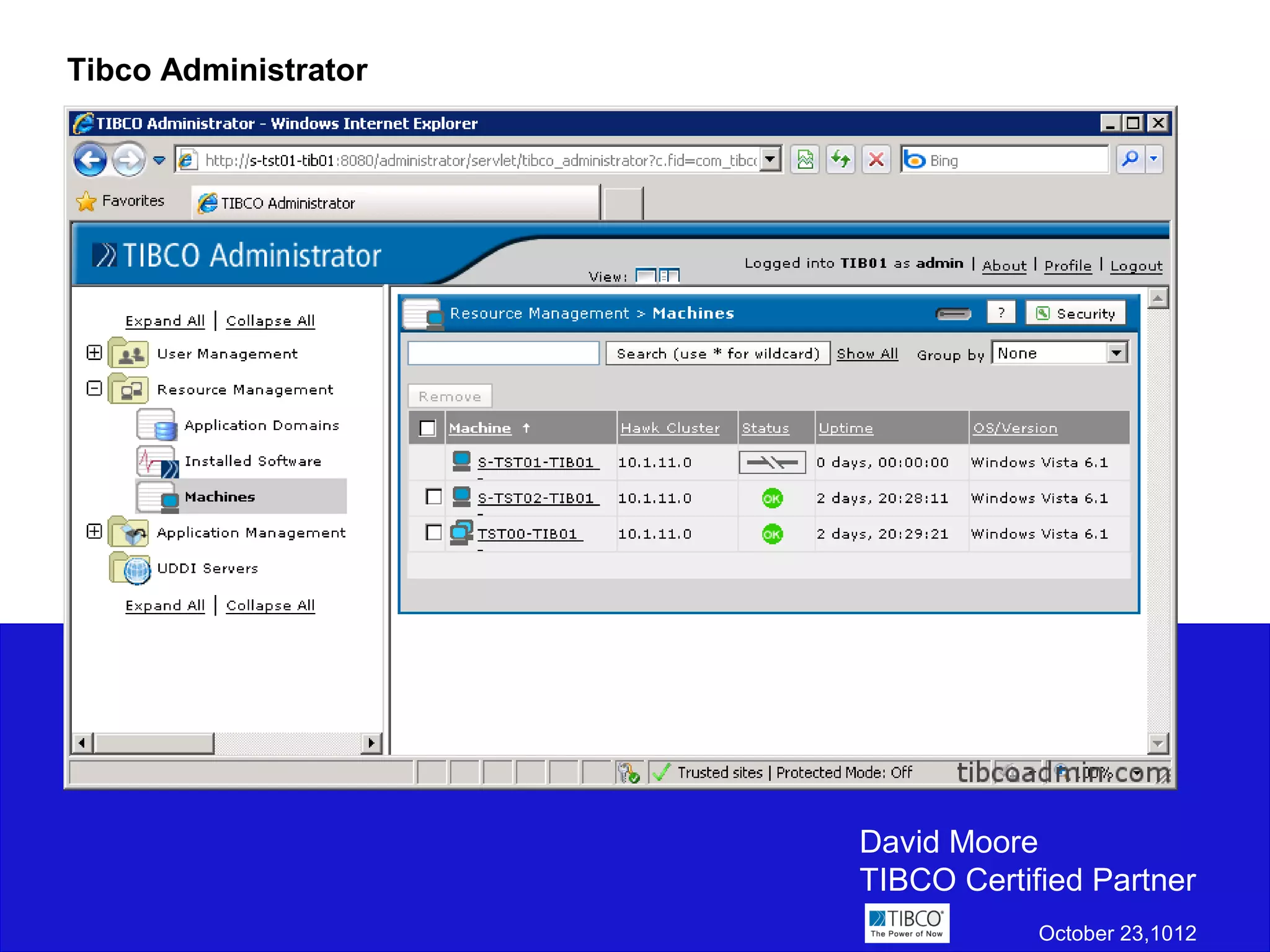
Task: Click Installed Software icon
Action: tap(158, 461)
